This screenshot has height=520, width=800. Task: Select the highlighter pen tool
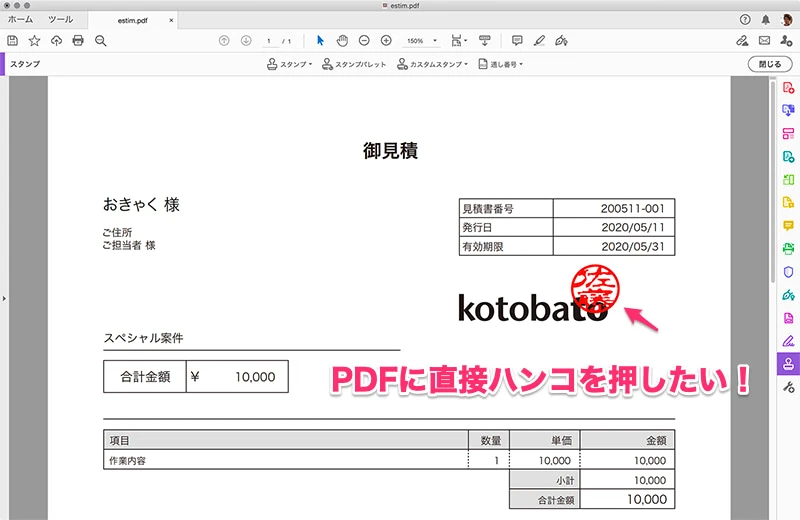pyautogui.click(x=539, y=40)
